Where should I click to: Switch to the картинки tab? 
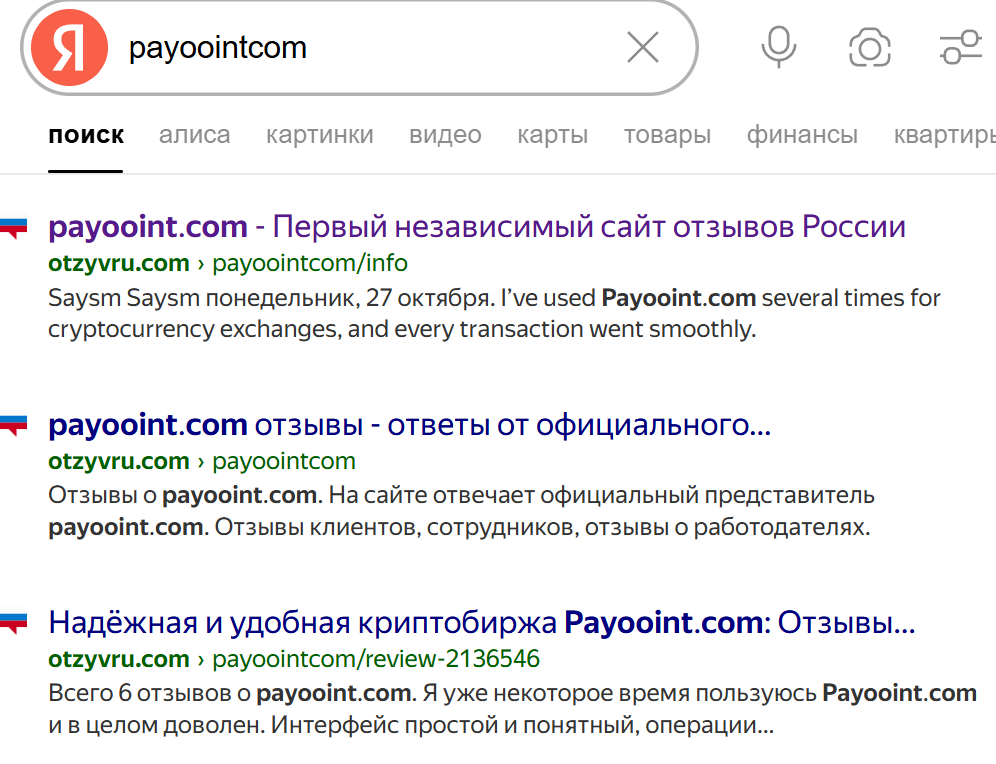(319, 135)
